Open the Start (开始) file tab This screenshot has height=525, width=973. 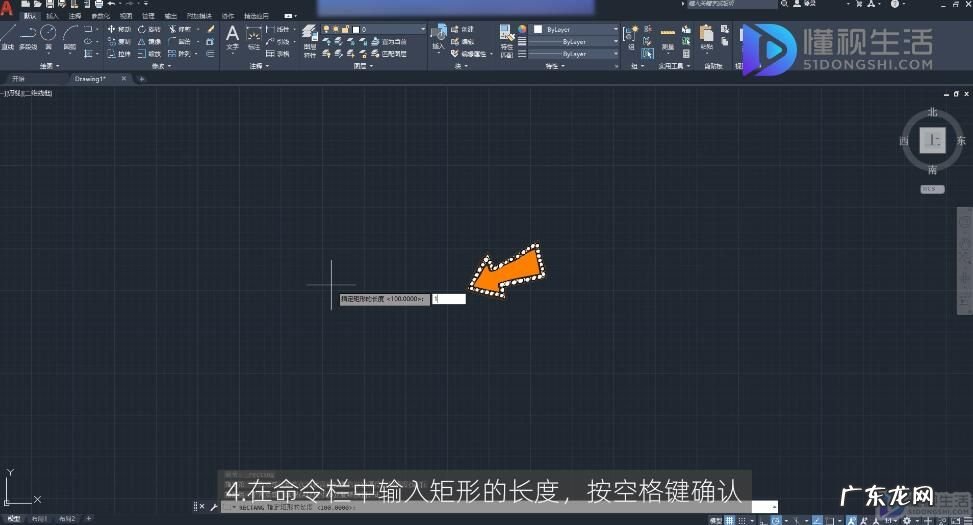pos(19,79)
